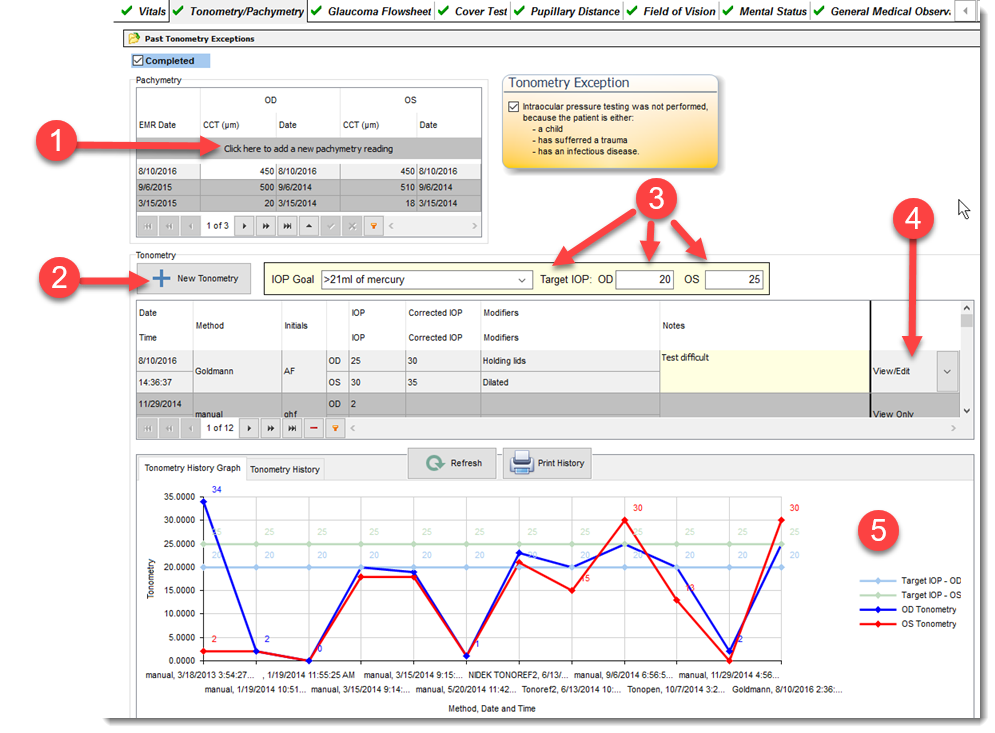Viewport: 995px width, 733px height.
Task: Click the pachymetry grid filter funnel icon
Action: click(x=374, y=226)
